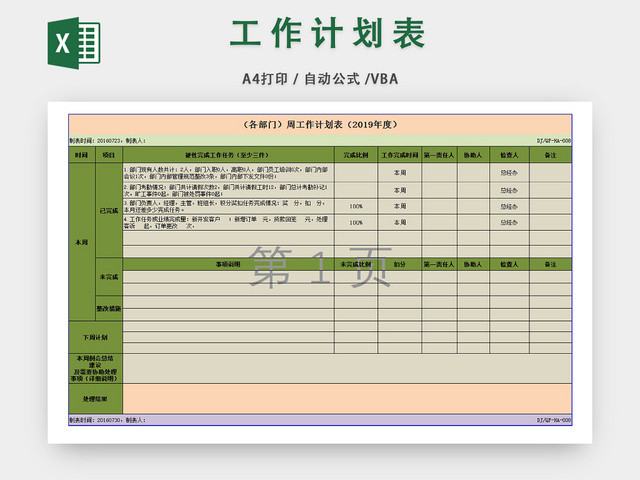Screen dimensions: 640x480
Task: Select the 未完成 row label cell
Action: pos(109,276)
